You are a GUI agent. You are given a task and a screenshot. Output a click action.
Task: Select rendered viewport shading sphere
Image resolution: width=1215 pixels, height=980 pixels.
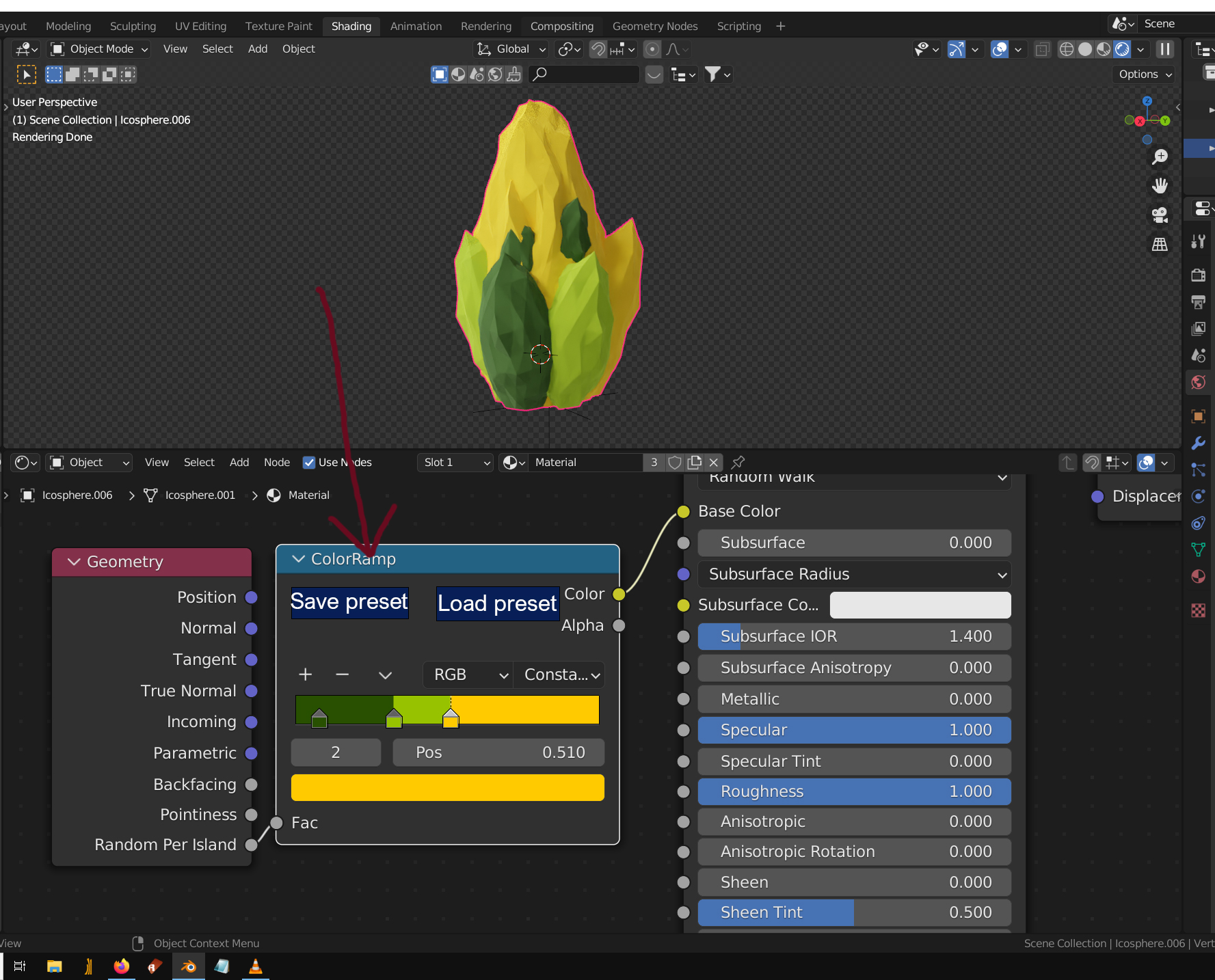1122,49
